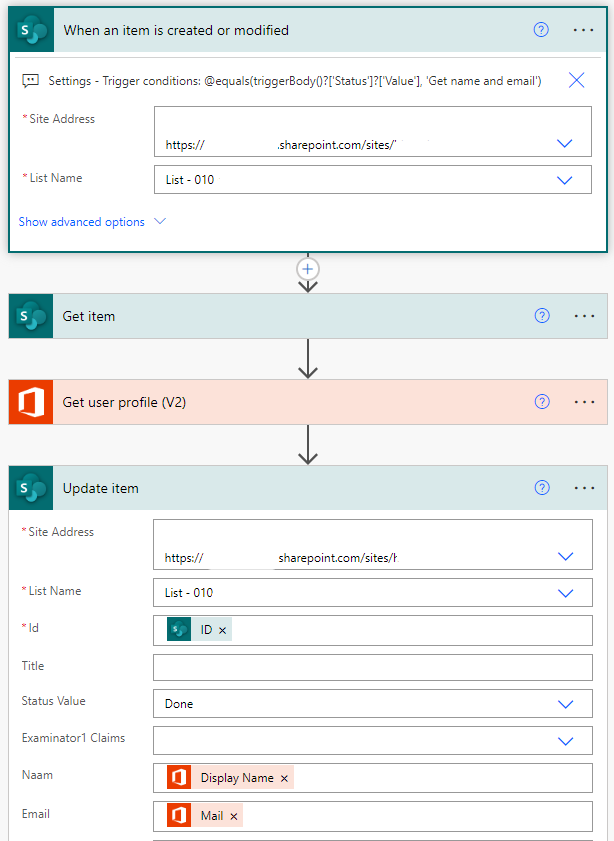Image resolution: width=614 pixels, height=841 pixels.
Task: Remove the ID dynamic content token
Action: (222, 630)
